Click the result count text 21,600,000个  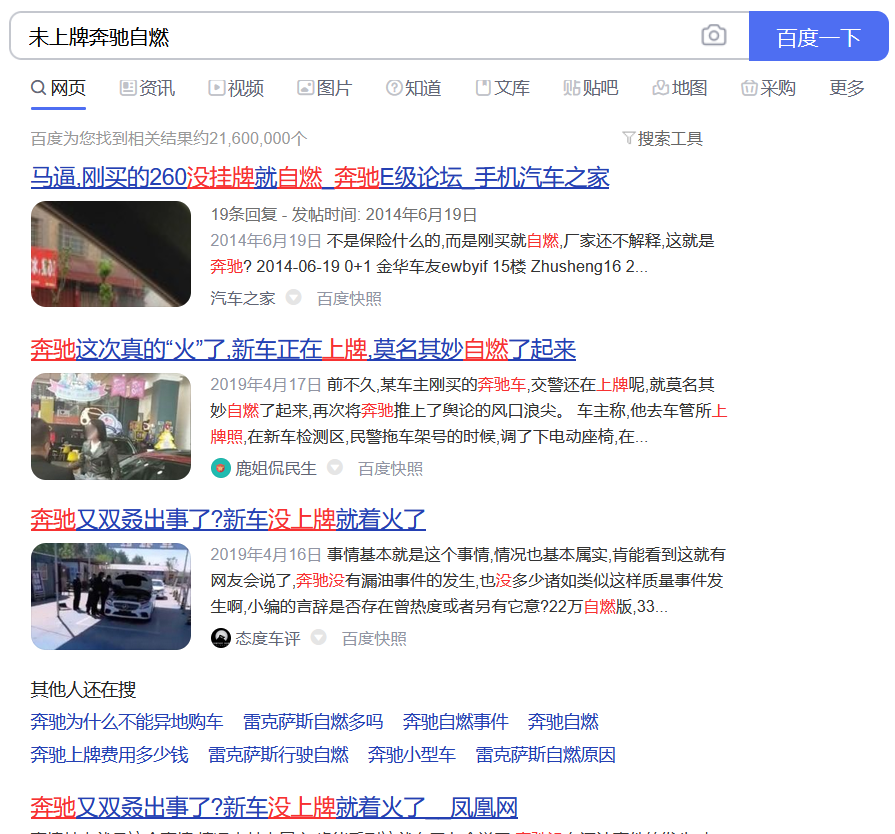point(258,138)
